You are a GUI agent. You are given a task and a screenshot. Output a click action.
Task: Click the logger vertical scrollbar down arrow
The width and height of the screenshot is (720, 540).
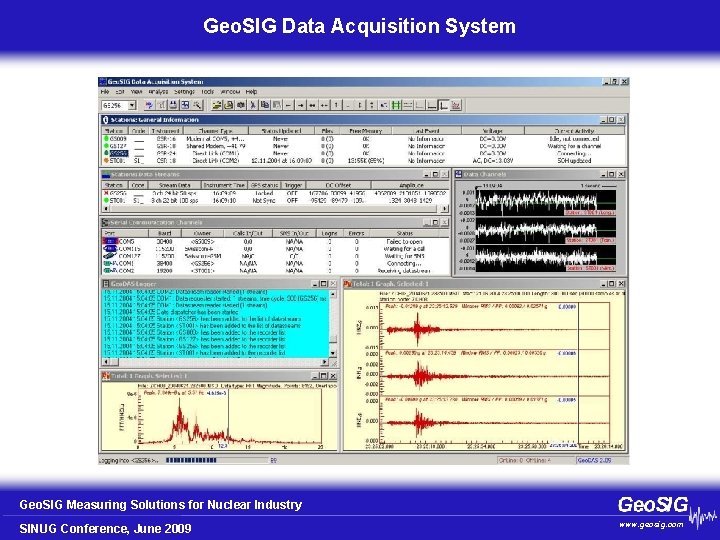click(333, 353)
